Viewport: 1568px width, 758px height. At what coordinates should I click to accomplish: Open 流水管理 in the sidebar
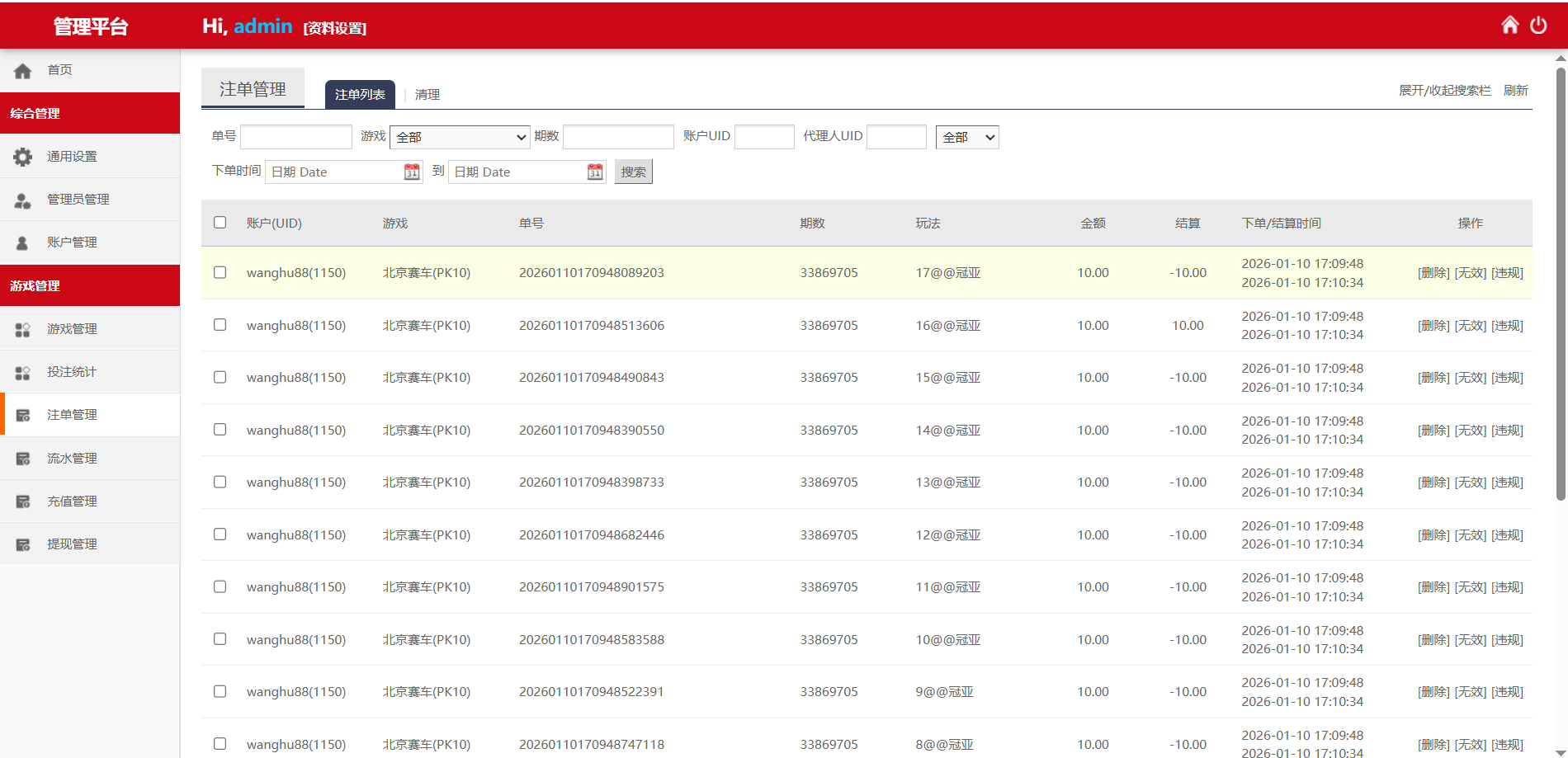click(x=72, y=458)
